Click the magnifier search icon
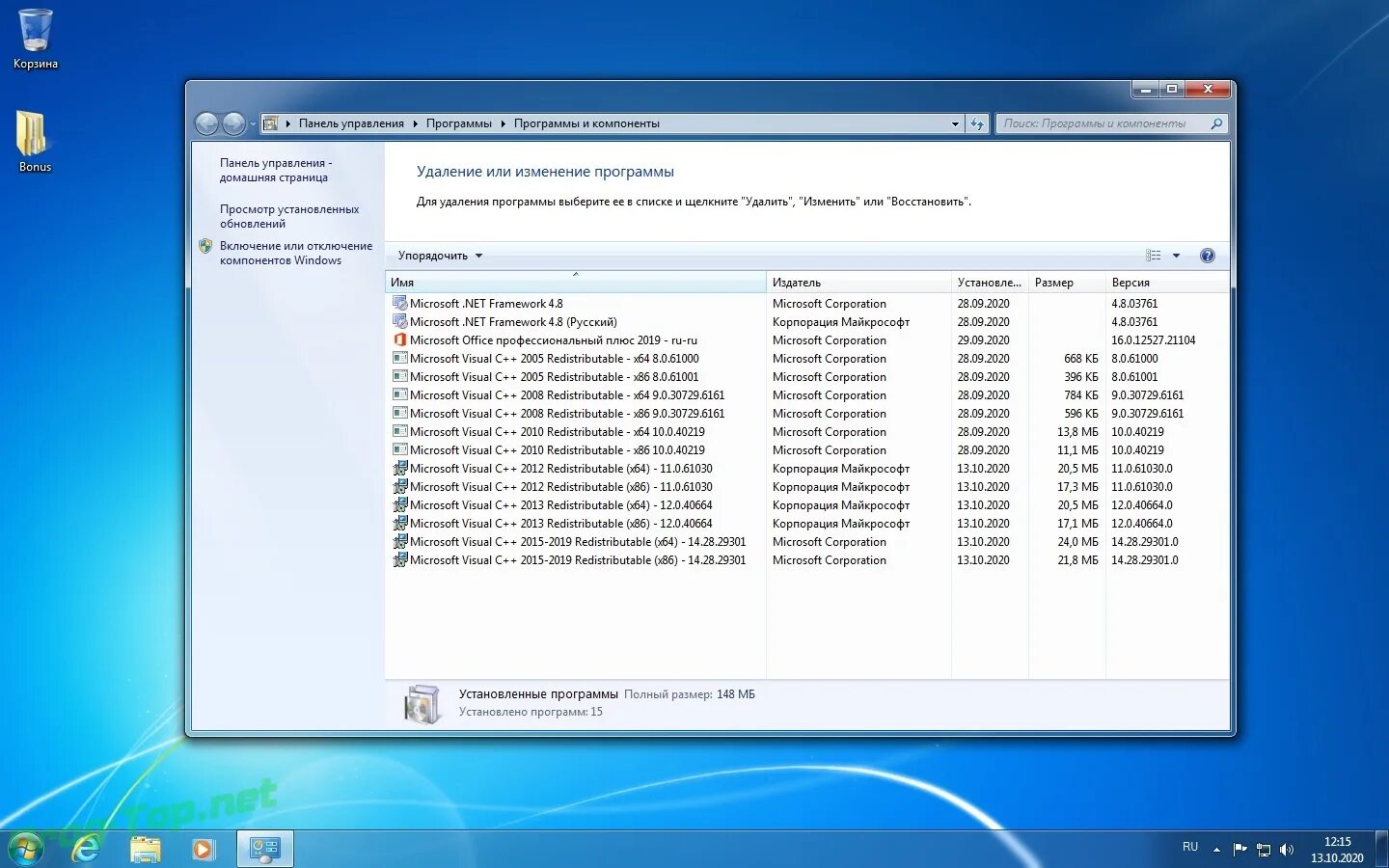This screenshot has width=1389, height=868. point(1216,123)
